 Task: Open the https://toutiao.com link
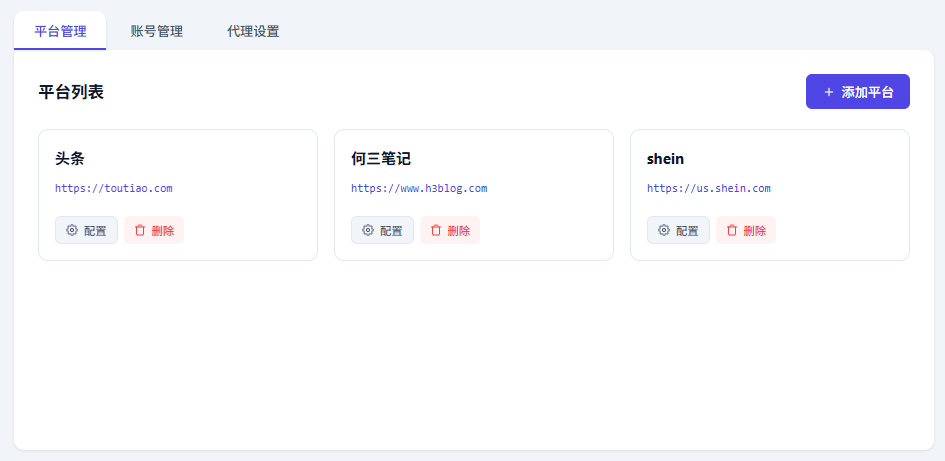(114, 188)
